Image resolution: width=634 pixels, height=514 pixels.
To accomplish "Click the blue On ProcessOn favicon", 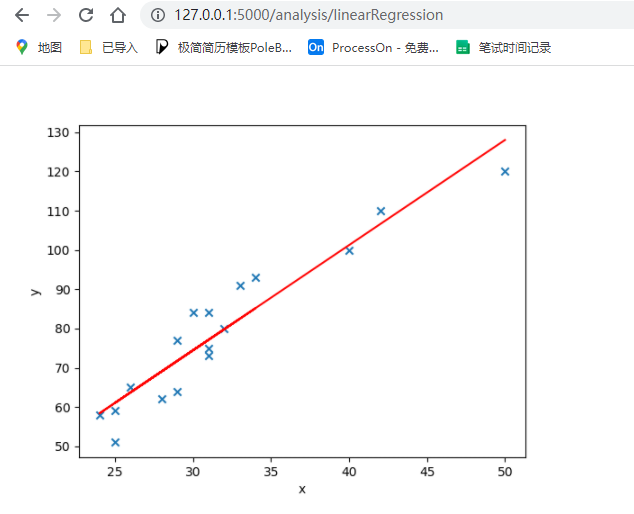I will pos(316,47).
